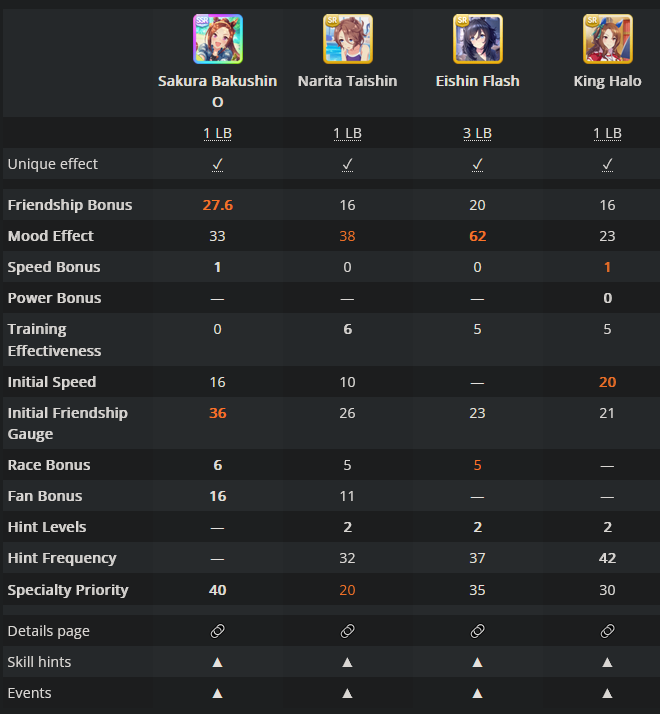This screenshot has height=714, width=660.
Task: Expand events for Narita Taishin
Action: (347, 693)
